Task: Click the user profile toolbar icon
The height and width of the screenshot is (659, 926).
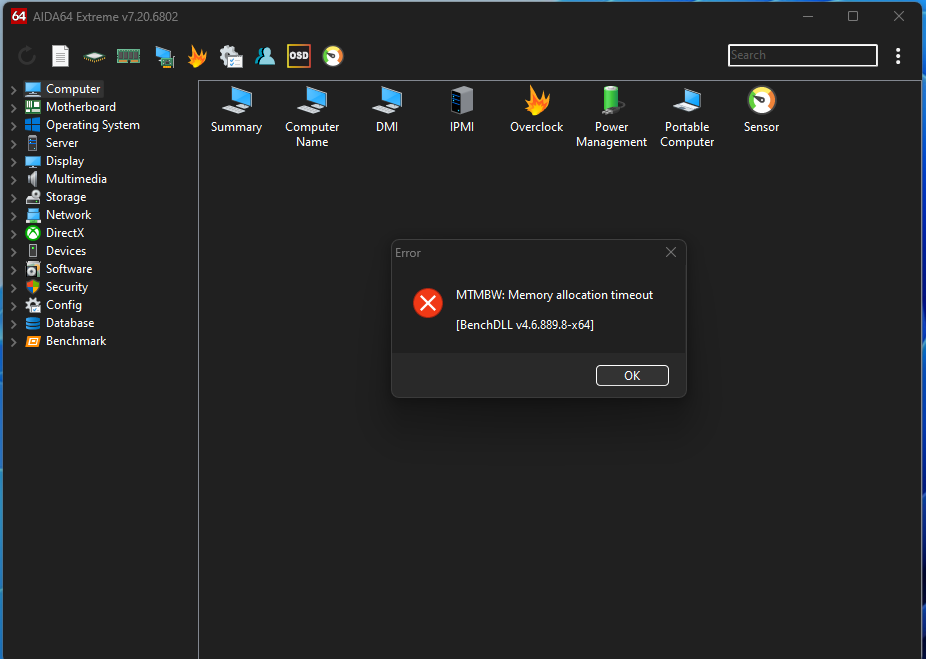Action: [x=265, y=56]
